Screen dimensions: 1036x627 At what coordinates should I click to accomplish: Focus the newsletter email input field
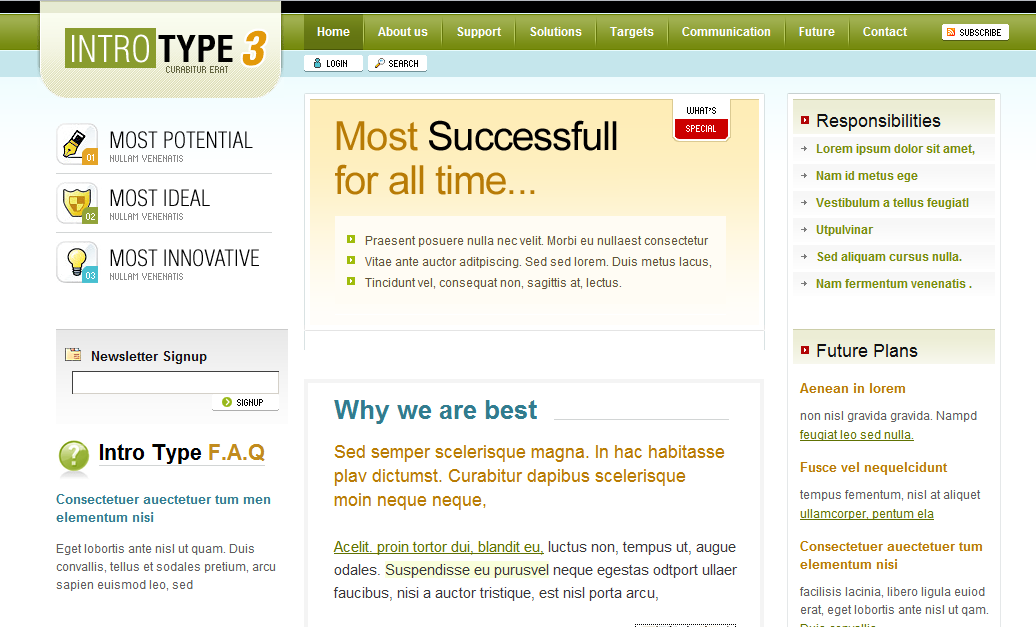pyautogui.click(x=175, y=383)
